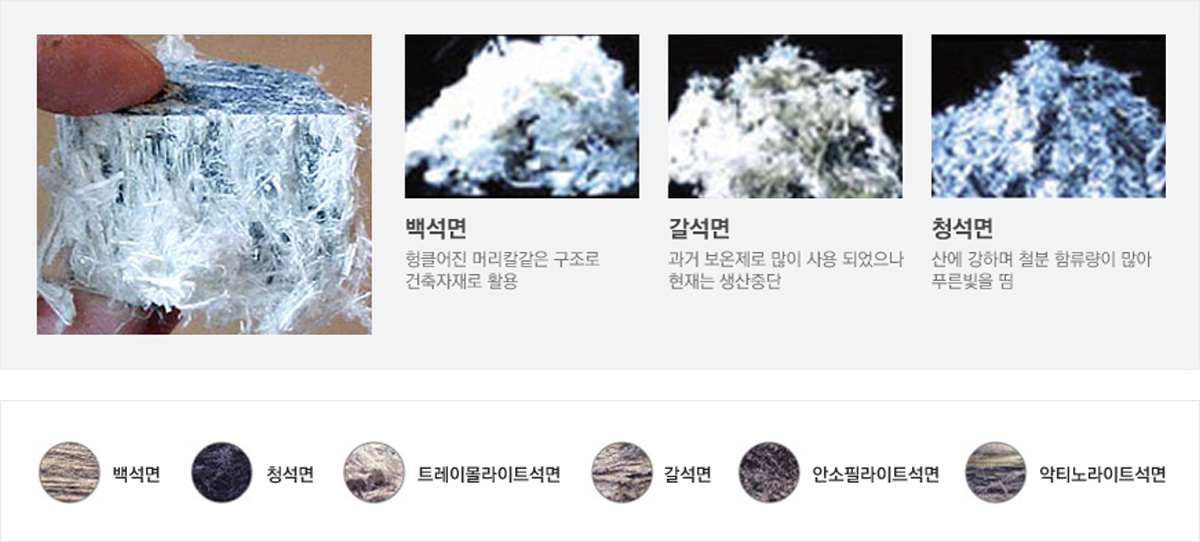Select the 갈석면 circular sample icon
This screenshot has width=1200, height=542.
622,473
